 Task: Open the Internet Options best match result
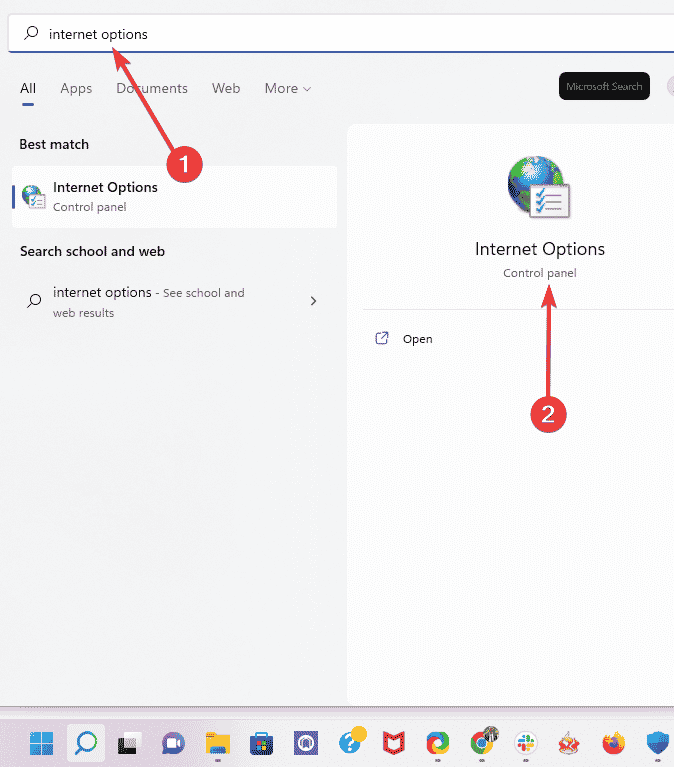tap(175, 197)
